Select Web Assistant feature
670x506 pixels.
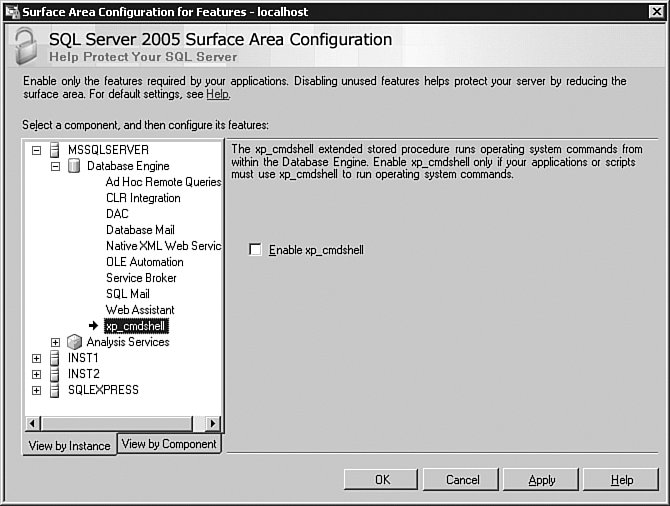[x=140, y=310]
